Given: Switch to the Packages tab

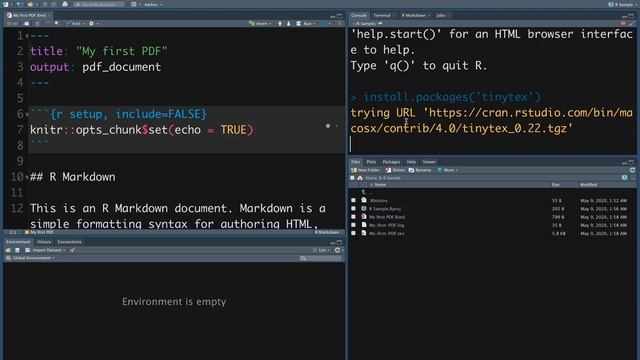Looking at the screenshot, I should [x=391, y=162].
